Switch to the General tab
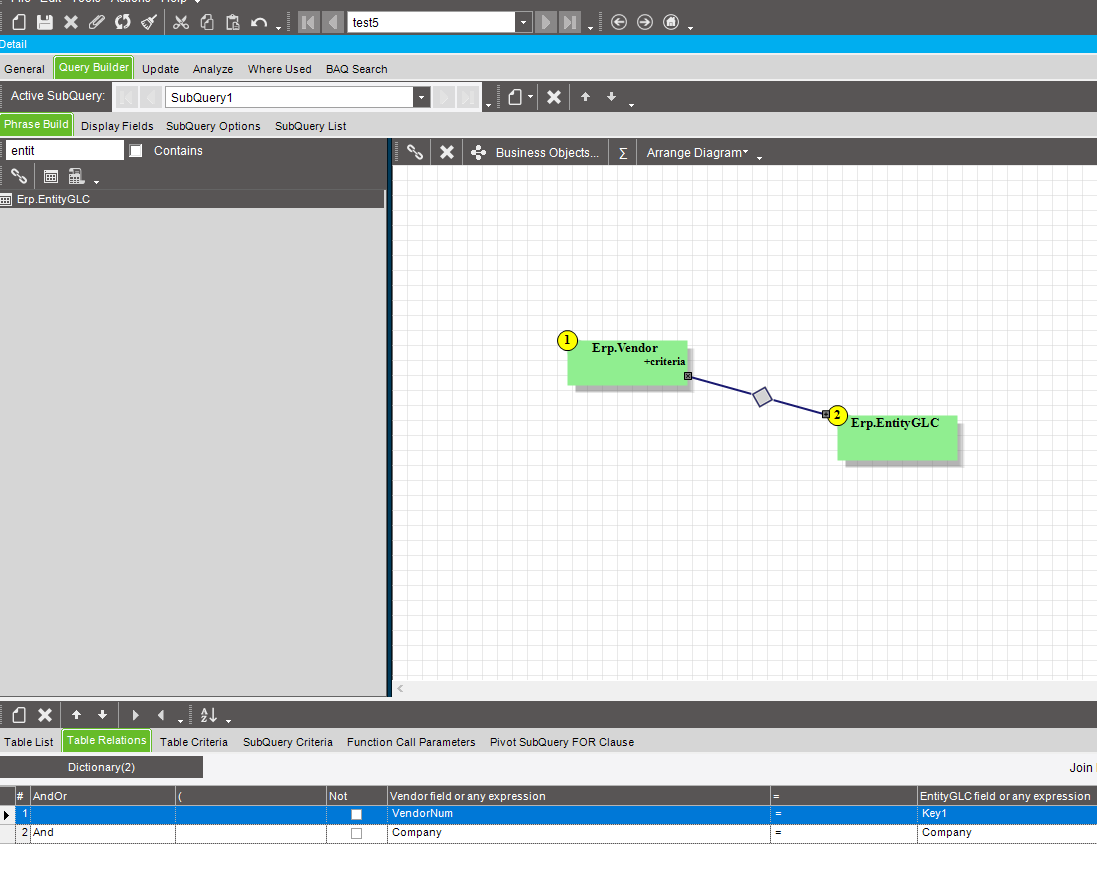This screenshot has height=889, width=1097. 24,69
